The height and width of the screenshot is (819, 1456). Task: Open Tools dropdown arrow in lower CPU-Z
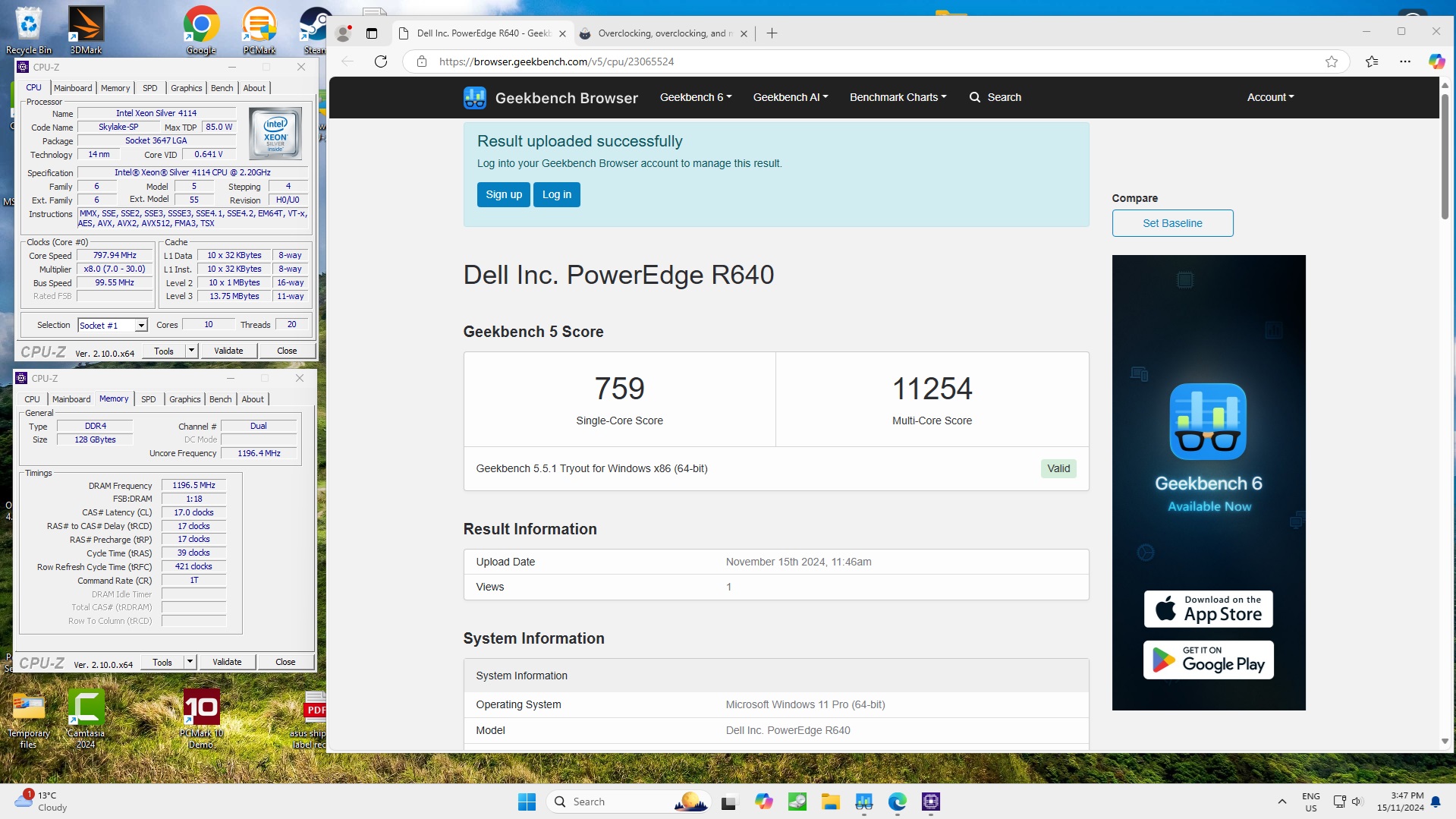click(190, 662)
